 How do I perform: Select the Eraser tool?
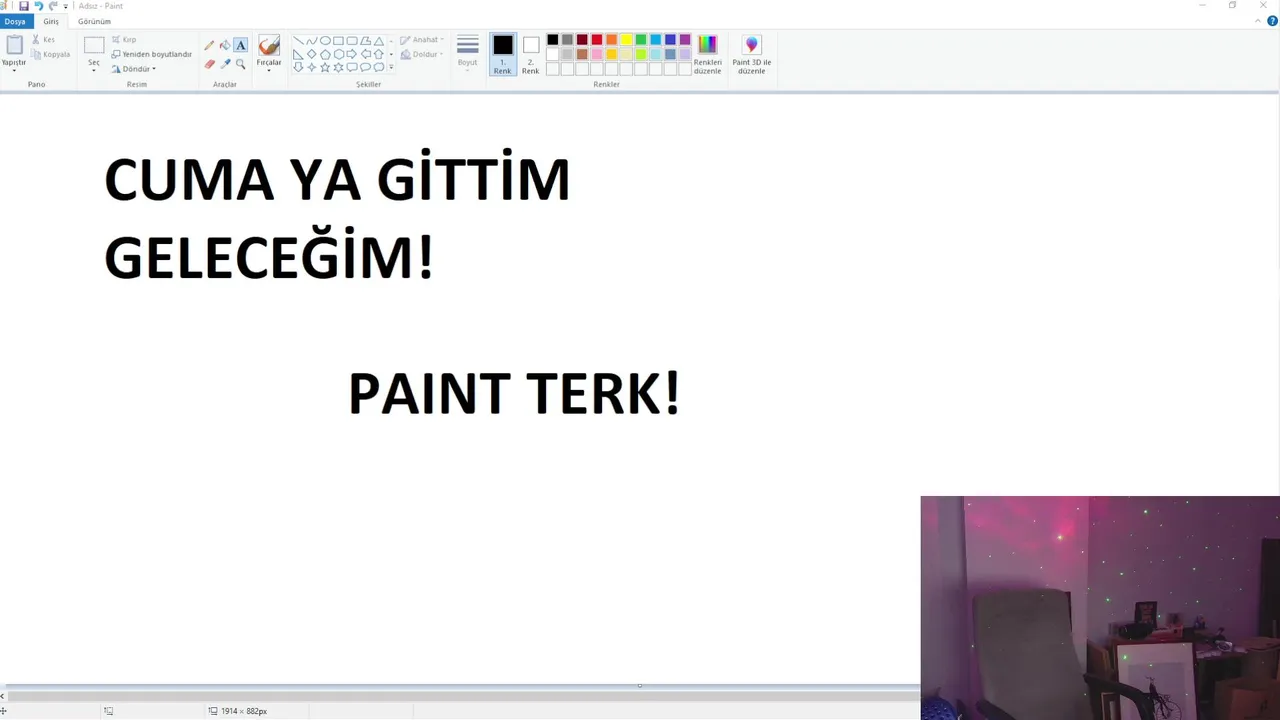tap(209, 64)
